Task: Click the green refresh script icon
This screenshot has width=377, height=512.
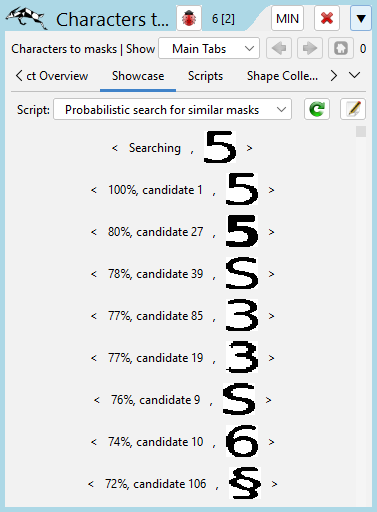Action: click(317, 109)
